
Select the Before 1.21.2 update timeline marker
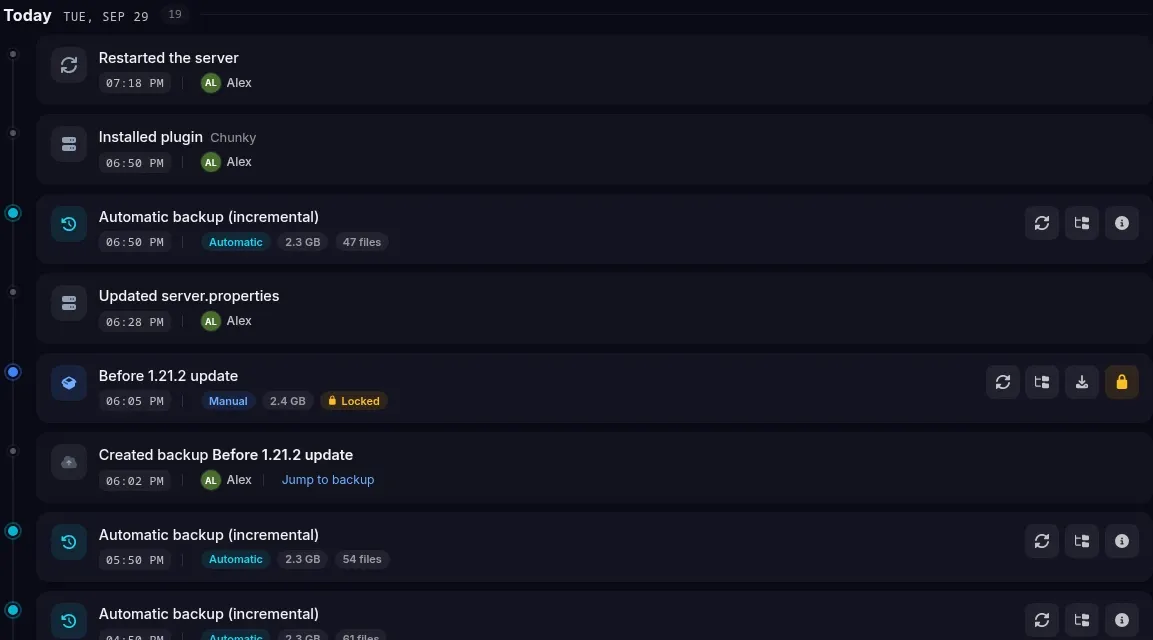(13, 372)
